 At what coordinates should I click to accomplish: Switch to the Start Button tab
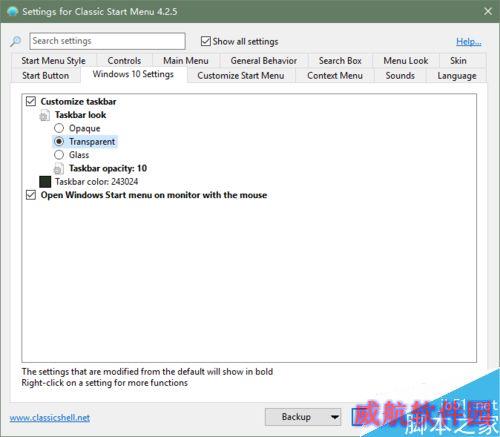click(x=46, y=76)
